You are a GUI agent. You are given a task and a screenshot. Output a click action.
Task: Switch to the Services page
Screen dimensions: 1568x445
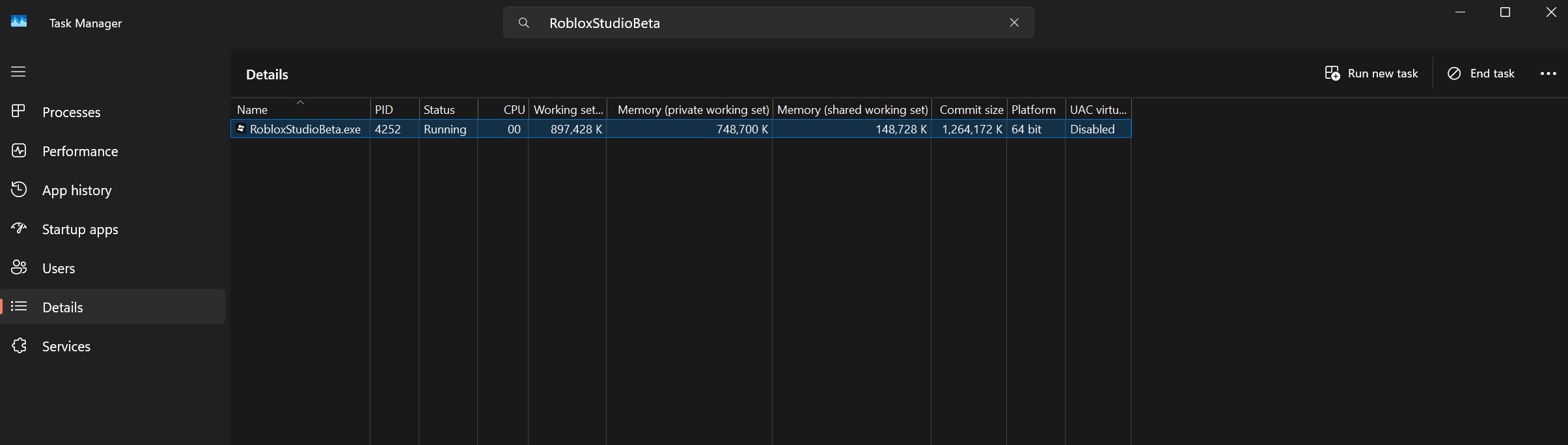pos(113,345)
